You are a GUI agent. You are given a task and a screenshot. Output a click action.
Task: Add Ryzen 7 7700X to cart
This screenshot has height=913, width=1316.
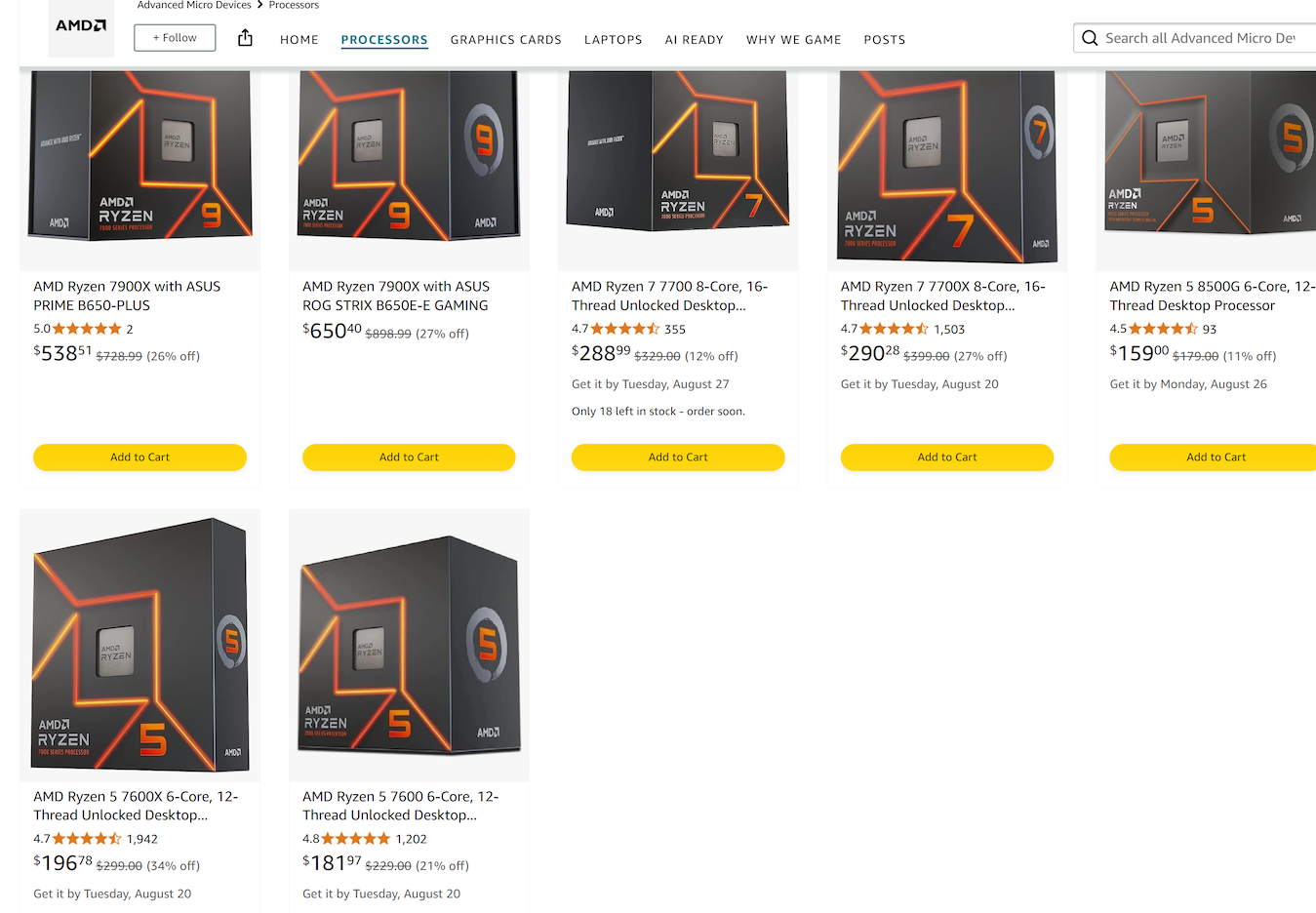[947, 457]
